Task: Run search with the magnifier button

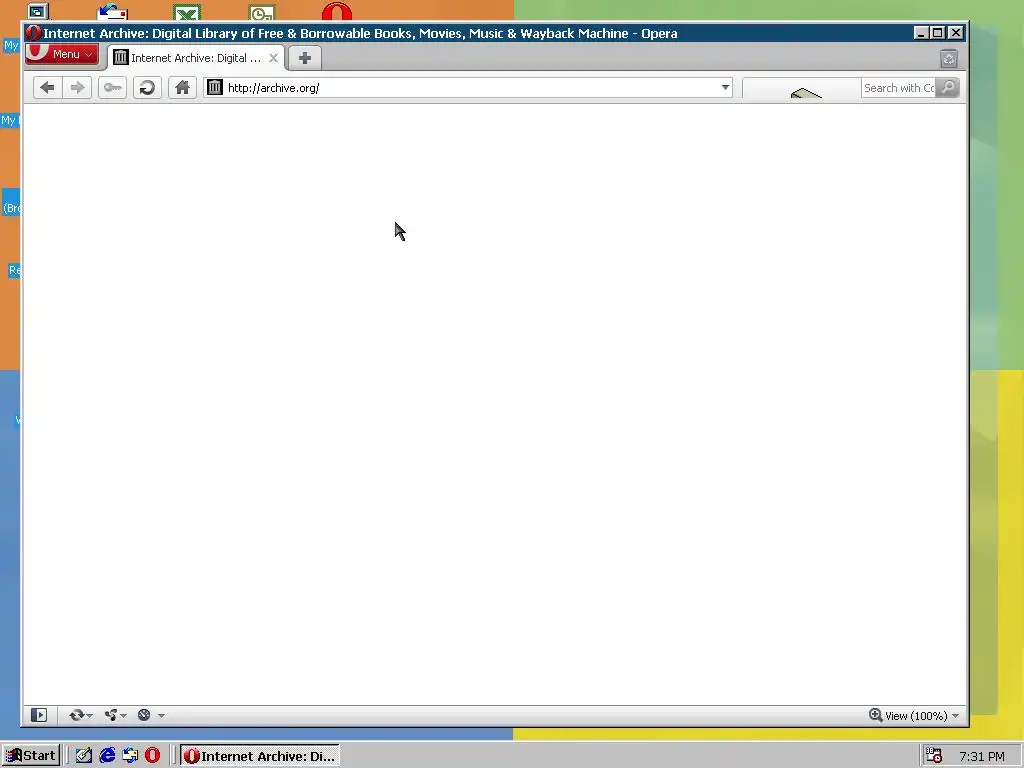Action: (x=948, y=88)
